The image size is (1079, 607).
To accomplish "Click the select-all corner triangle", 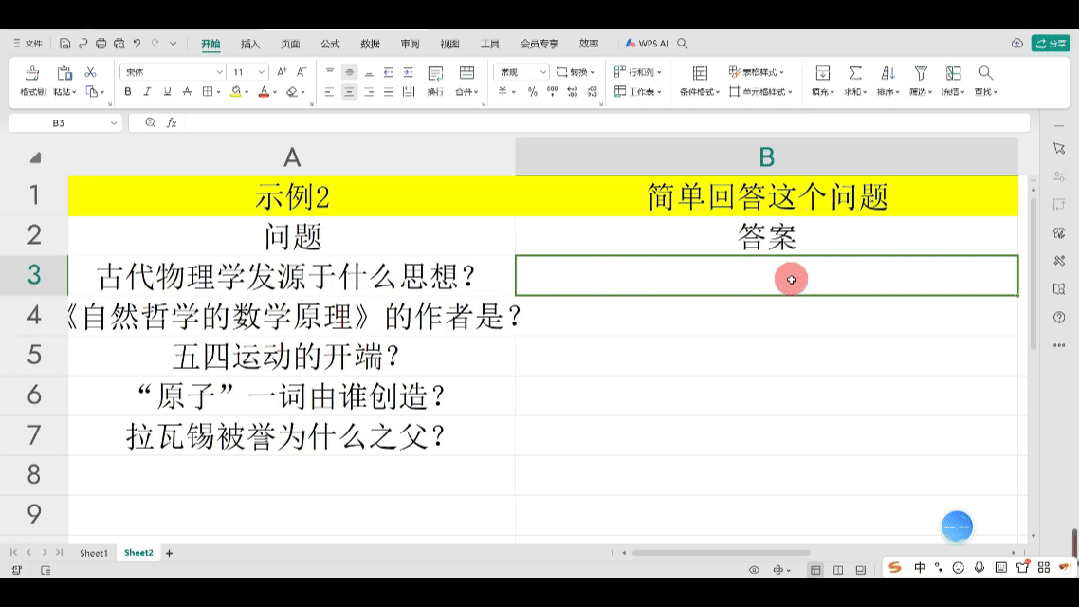I will point(35,158).
